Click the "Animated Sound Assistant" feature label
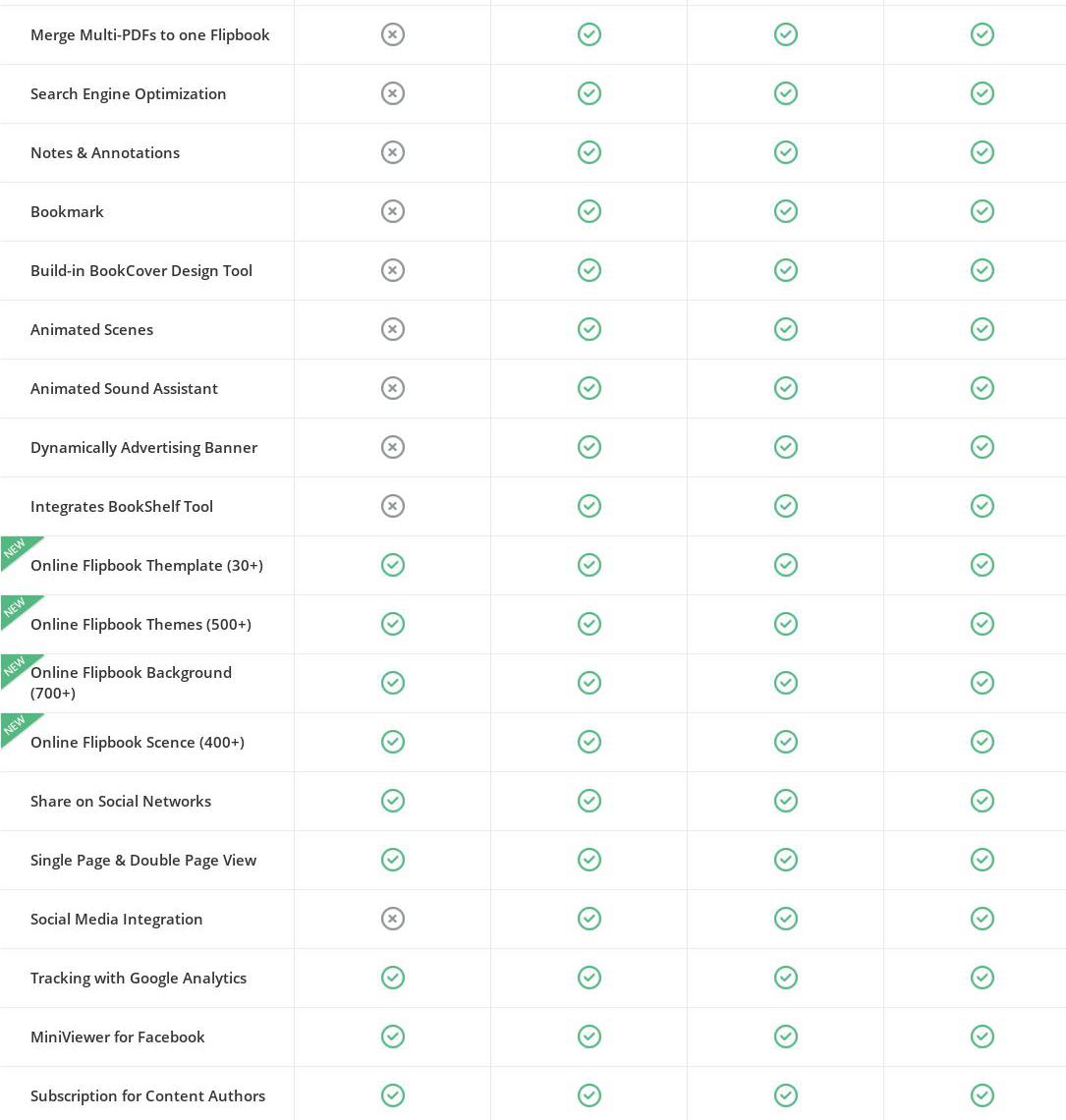Viewport: 1066px width, 1120px height. pyautogui.click(x=124, y=388)
